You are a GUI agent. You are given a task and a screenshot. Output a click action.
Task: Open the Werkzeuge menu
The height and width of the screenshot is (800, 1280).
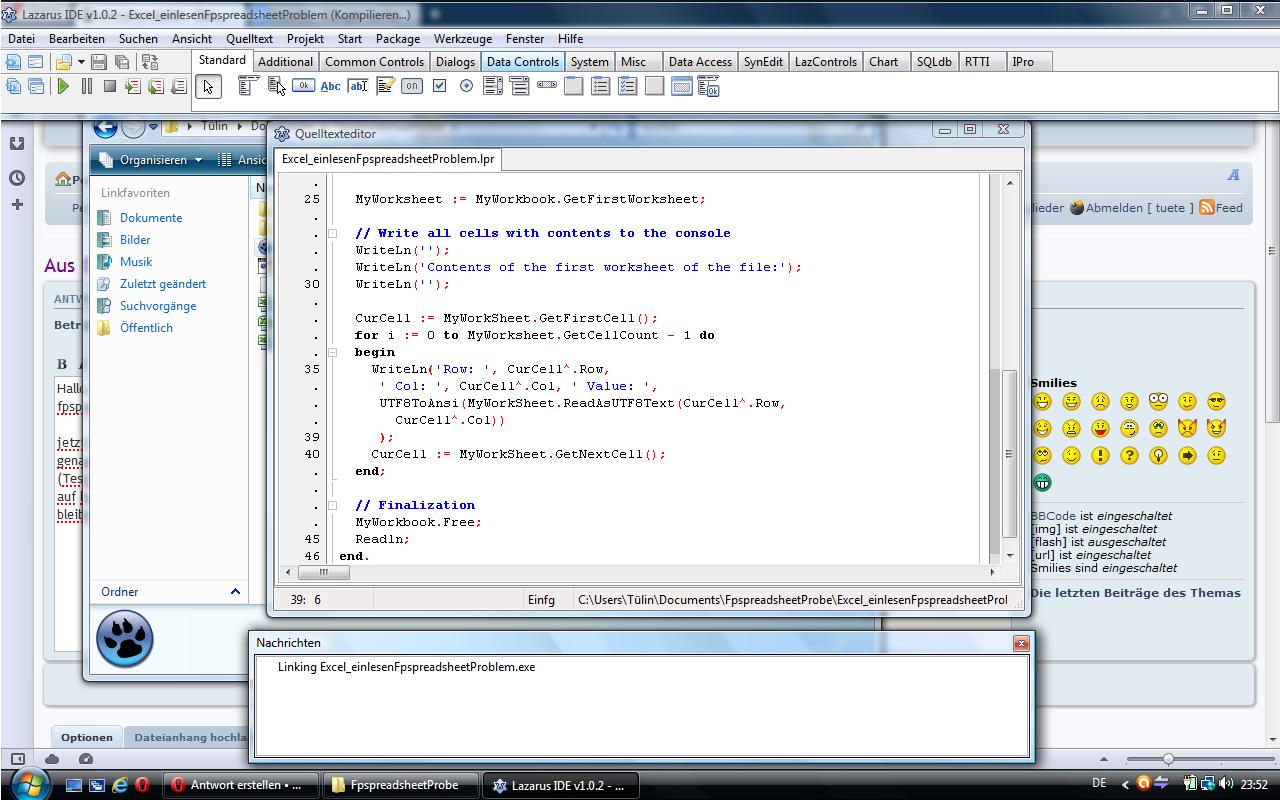(x=463, y=39)
